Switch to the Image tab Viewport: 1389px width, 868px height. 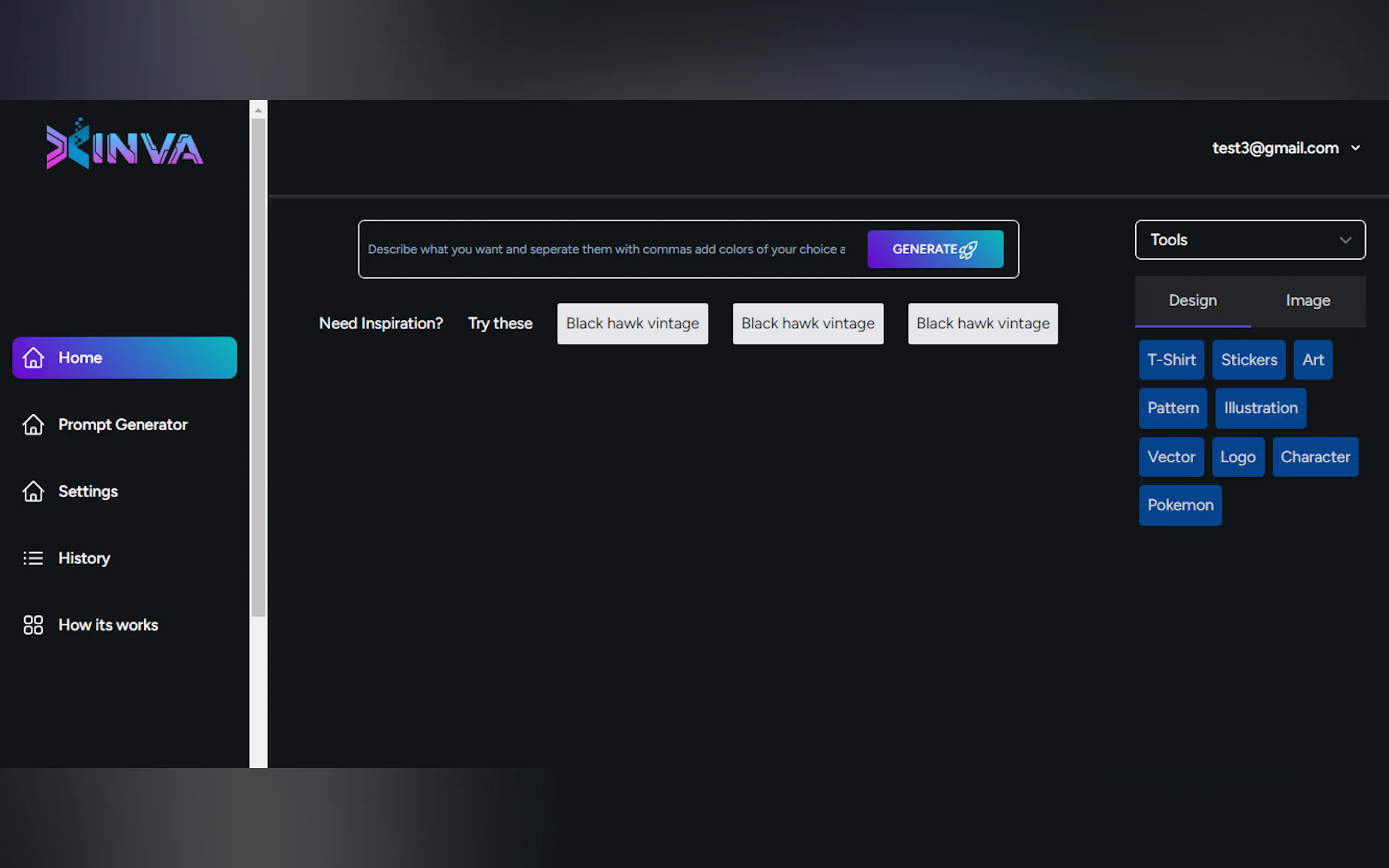[x=1308, y=301]
